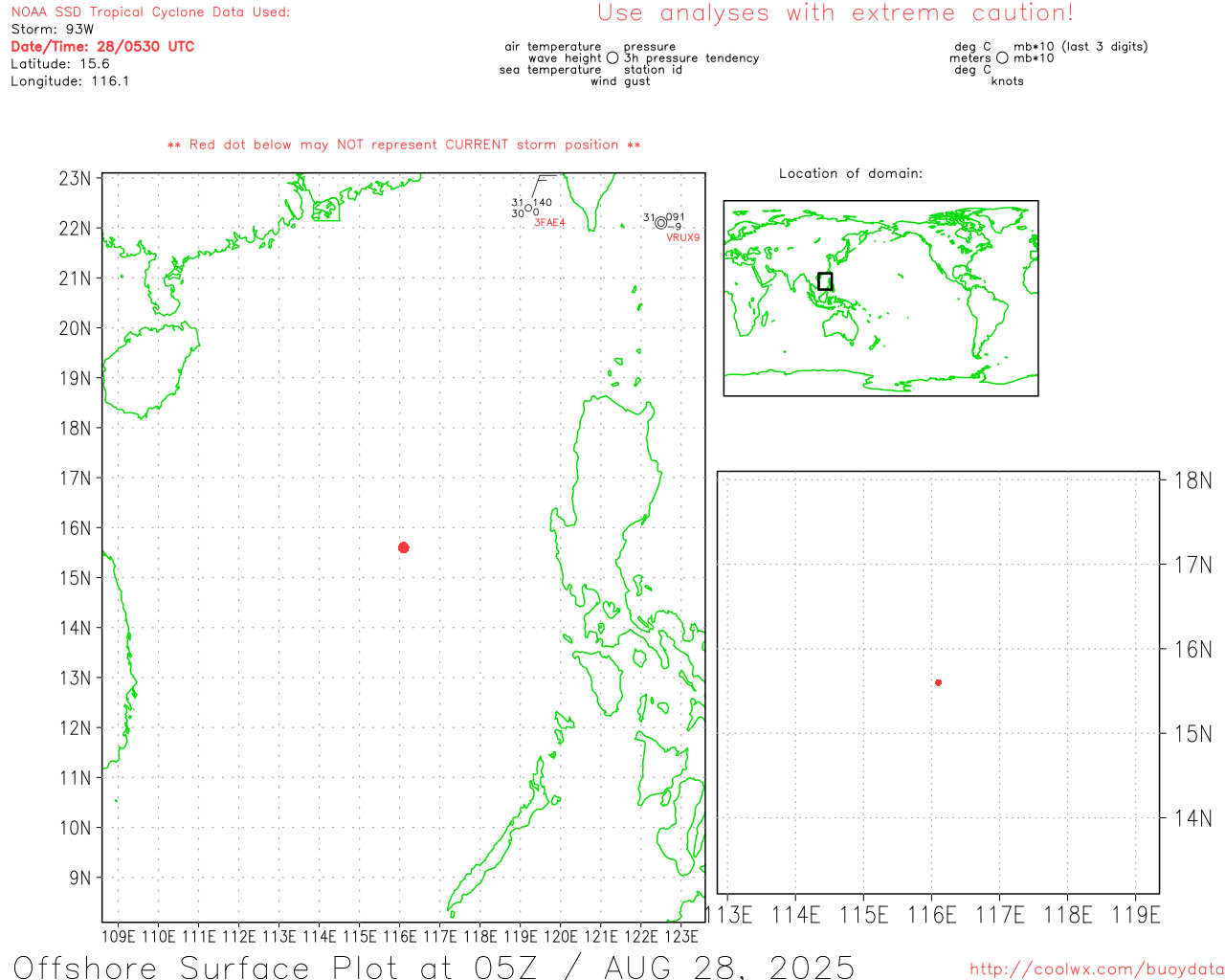
Task: Click the red dot disclaimer note
Action: click(404, 145)
